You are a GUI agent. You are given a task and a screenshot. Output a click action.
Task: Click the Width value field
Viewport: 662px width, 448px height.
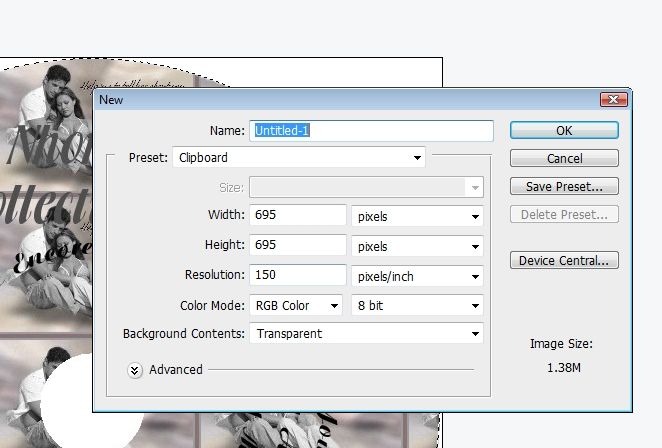[298, 215]
